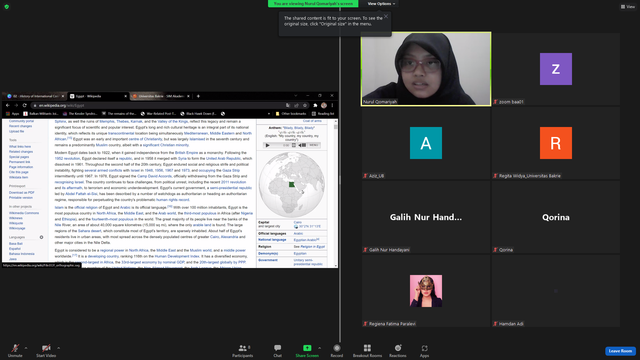Open Chrome profile avatar
This screenshot has width=640, height=360.
coord(324,105)
